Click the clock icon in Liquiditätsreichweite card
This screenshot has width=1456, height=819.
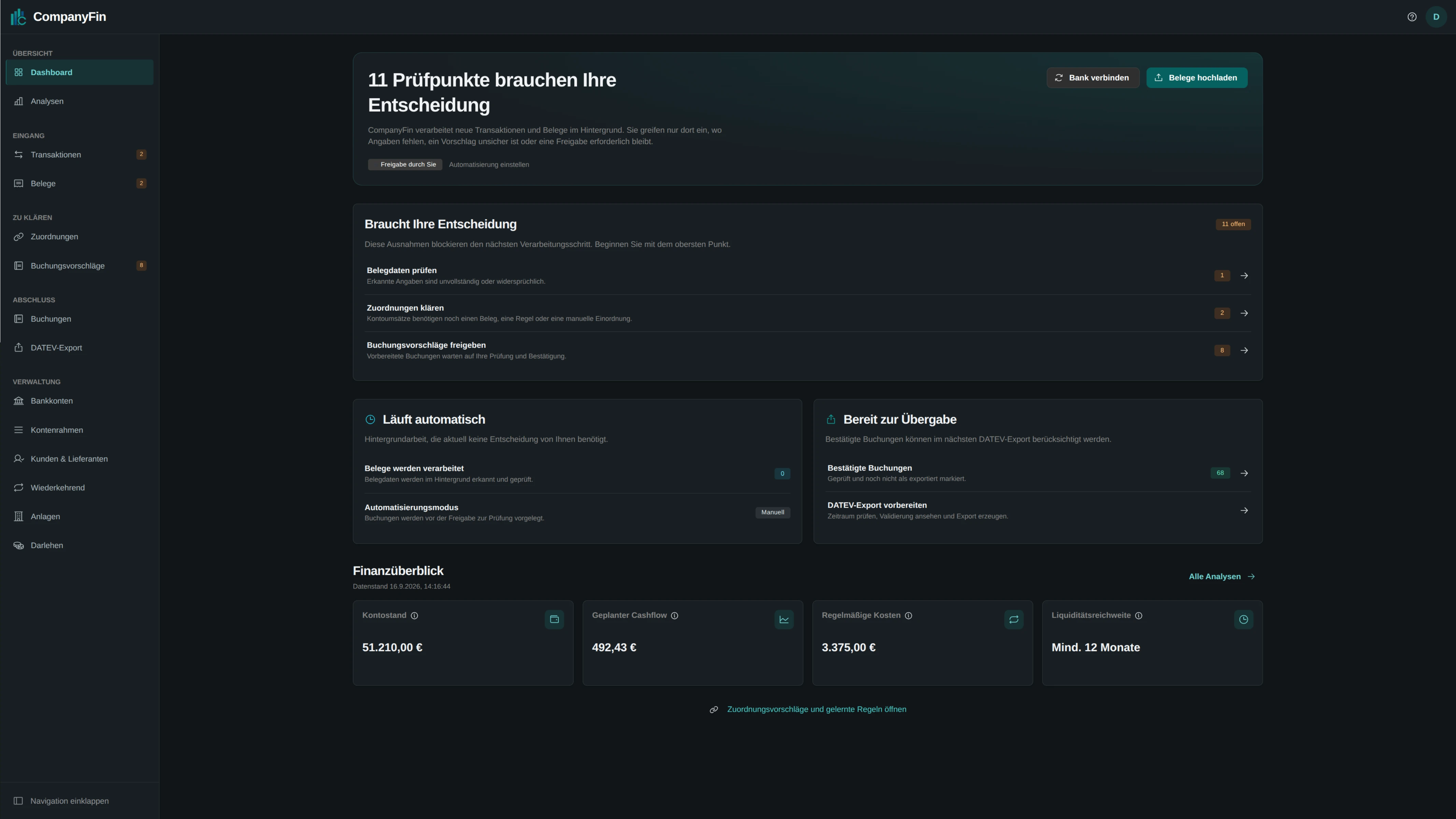(x=1243, y=620)
